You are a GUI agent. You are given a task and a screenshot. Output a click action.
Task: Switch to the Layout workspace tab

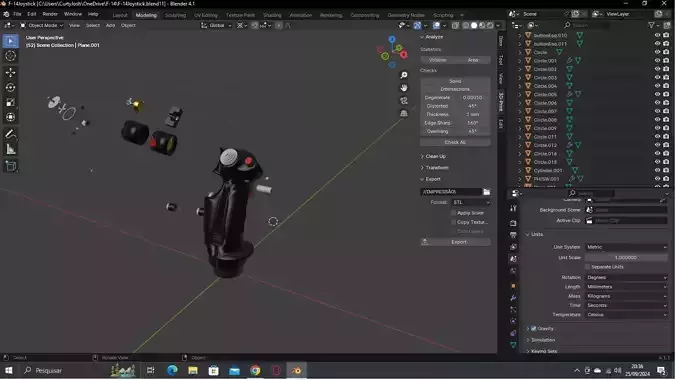point(120,15)
